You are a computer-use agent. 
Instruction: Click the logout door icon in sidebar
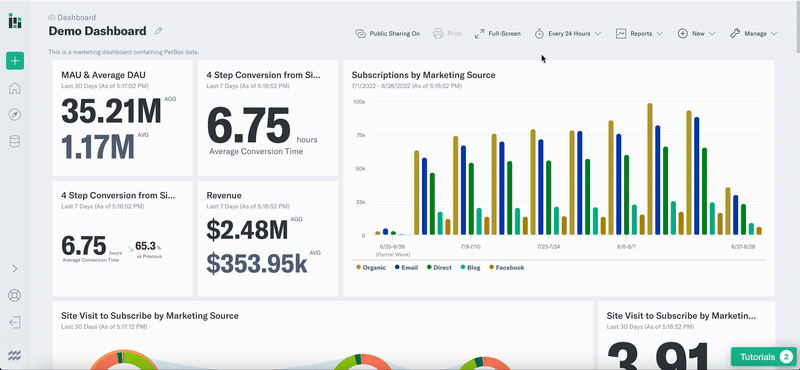[15, 323]
